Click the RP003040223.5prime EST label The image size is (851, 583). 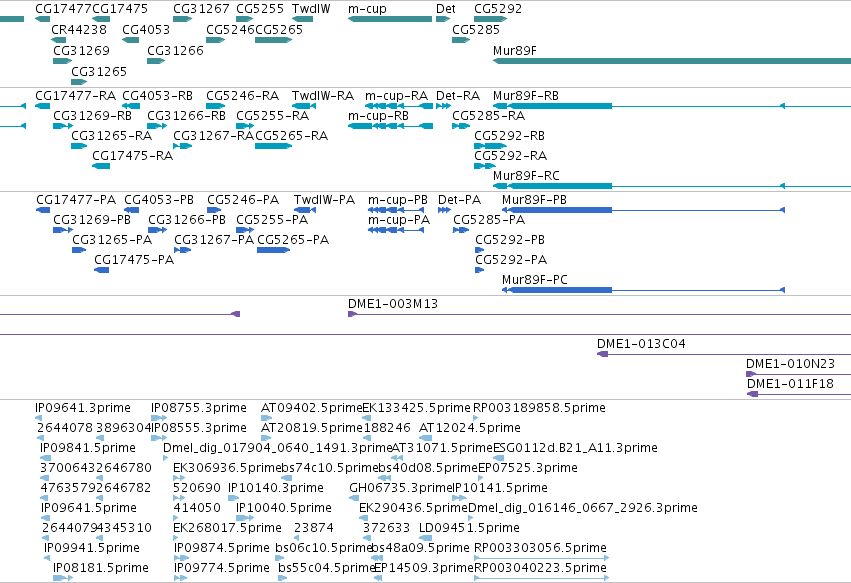pyautogui.click(x=541, y=568)
